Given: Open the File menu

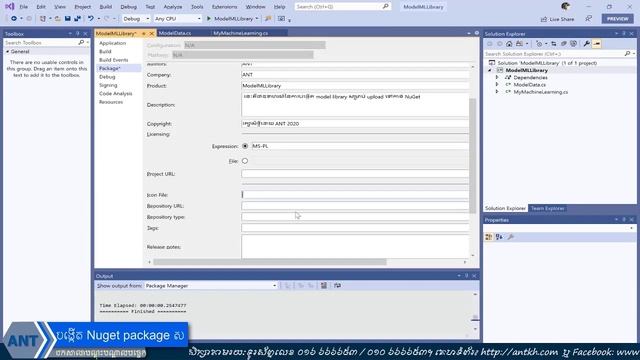Looking at the screenshot, I should pyautogui.click(x=24, y=7).
